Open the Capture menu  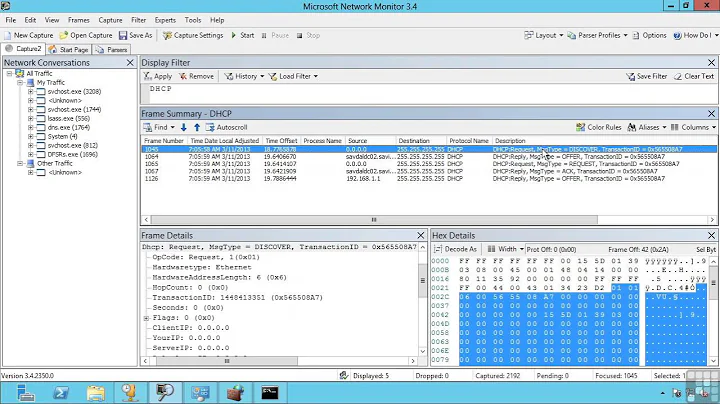pyautogui.click(x=110, y=20)
